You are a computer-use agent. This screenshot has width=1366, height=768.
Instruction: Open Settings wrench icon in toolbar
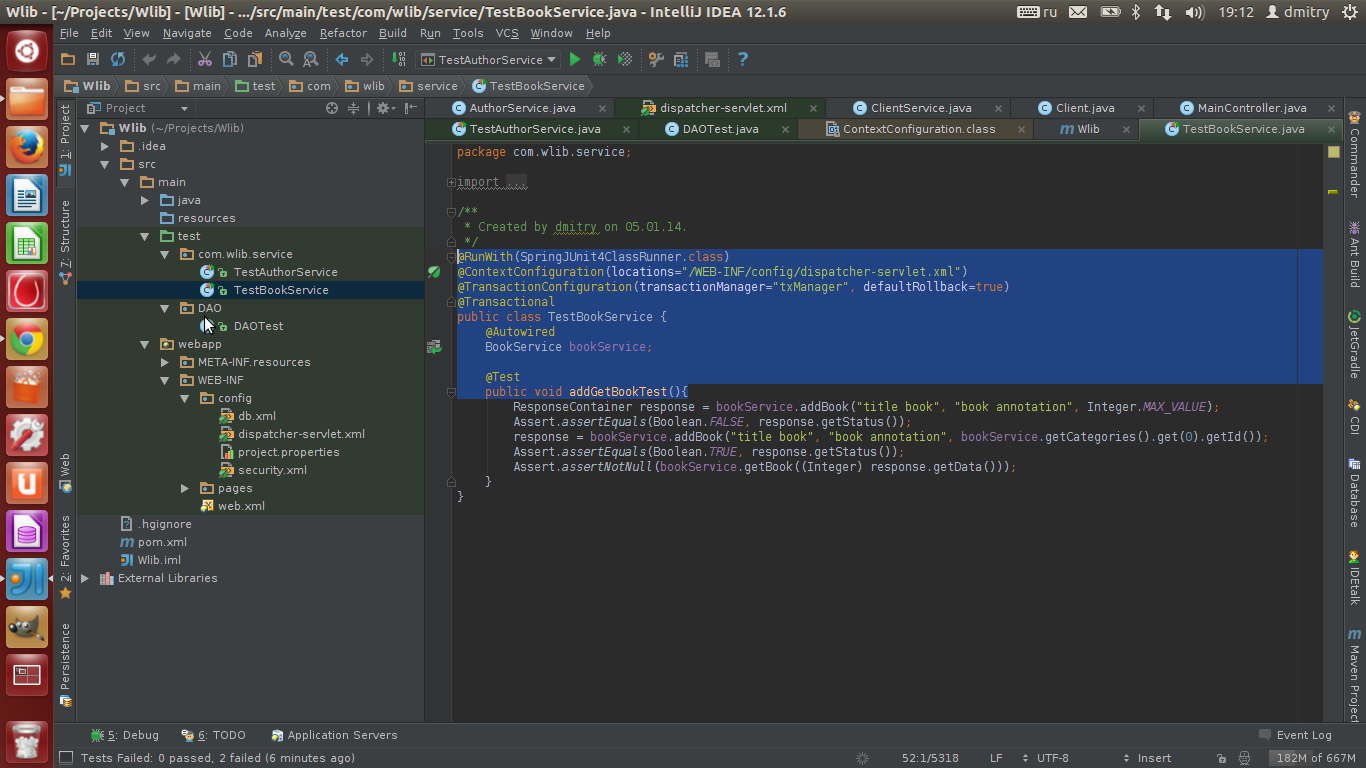click(x=656, y=60)
